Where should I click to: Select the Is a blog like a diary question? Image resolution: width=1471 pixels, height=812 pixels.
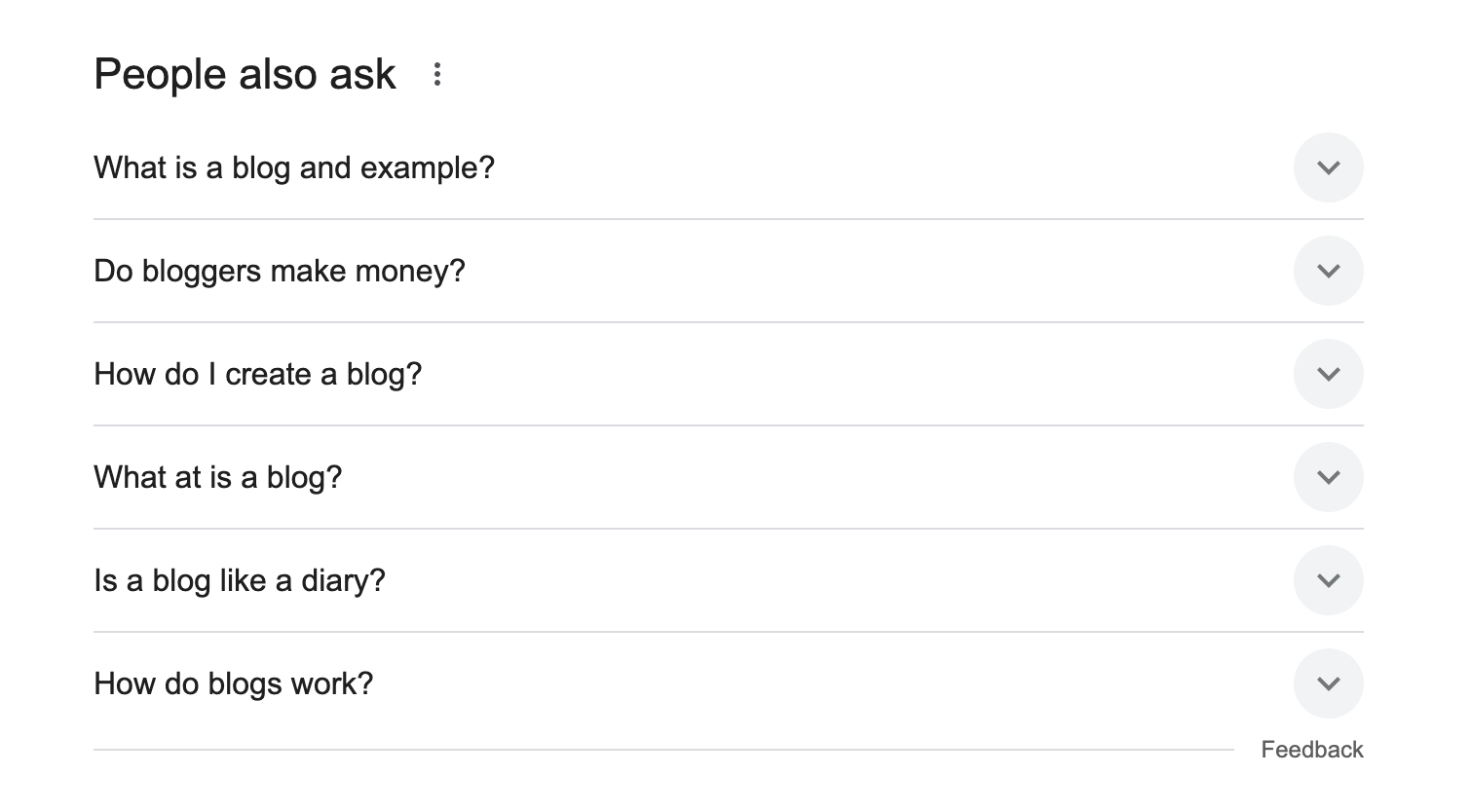point(240,580)
